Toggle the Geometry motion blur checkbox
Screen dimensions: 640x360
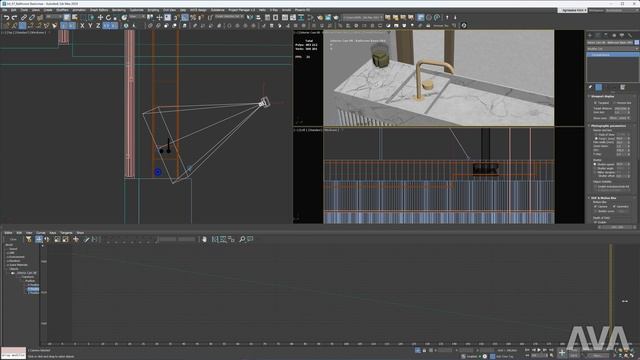(614, 207)
